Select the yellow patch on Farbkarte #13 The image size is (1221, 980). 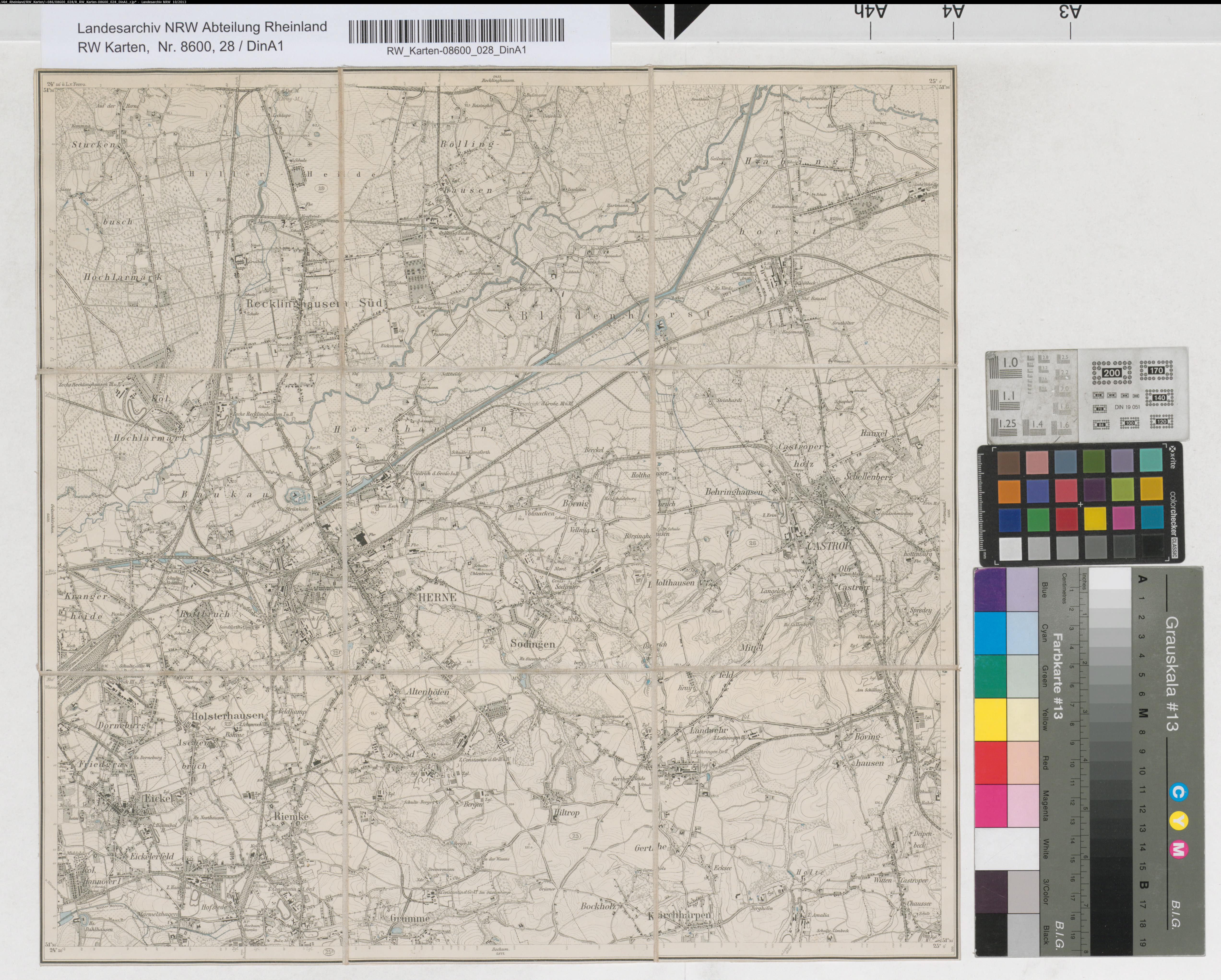(x=990, y=719)
